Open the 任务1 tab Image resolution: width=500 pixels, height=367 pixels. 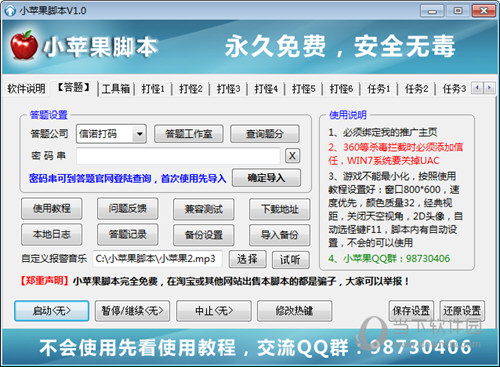pos(379,89)
